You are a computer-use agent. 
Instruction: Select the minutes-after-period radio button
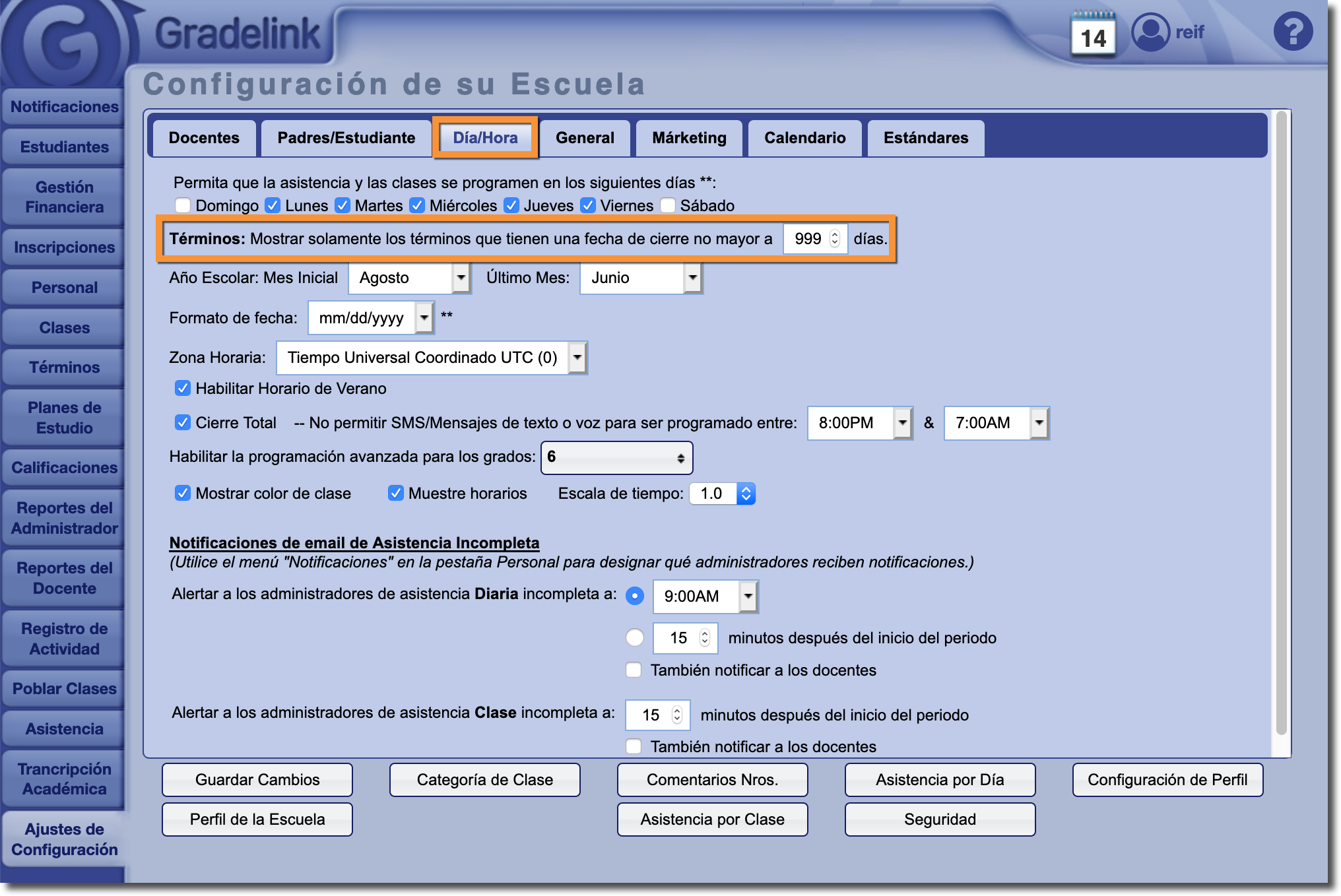[x=634, y=638]
